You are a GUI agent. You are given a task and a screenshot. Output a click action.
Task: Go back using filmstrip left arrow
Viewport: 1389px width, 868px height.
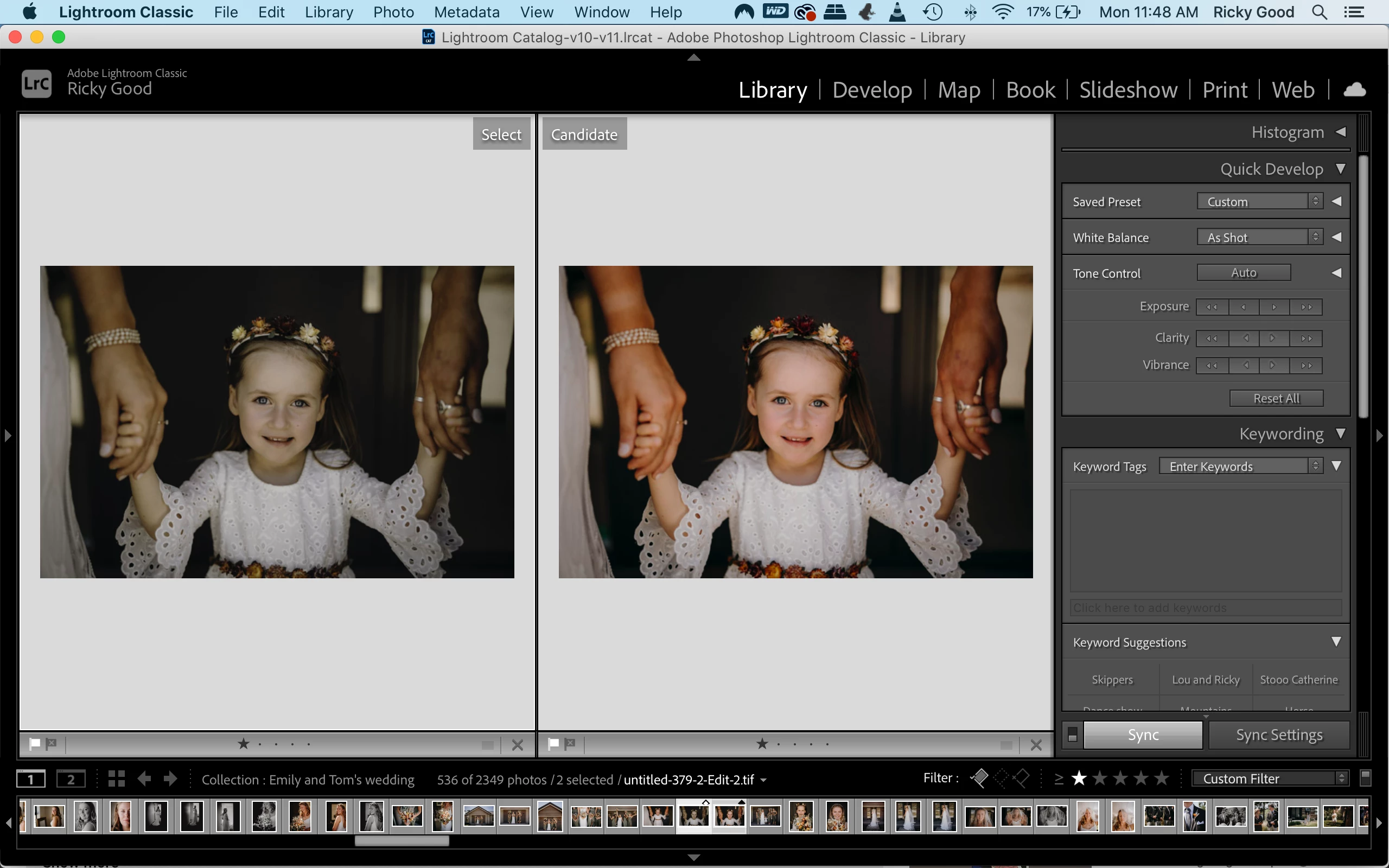coord(145,779)
